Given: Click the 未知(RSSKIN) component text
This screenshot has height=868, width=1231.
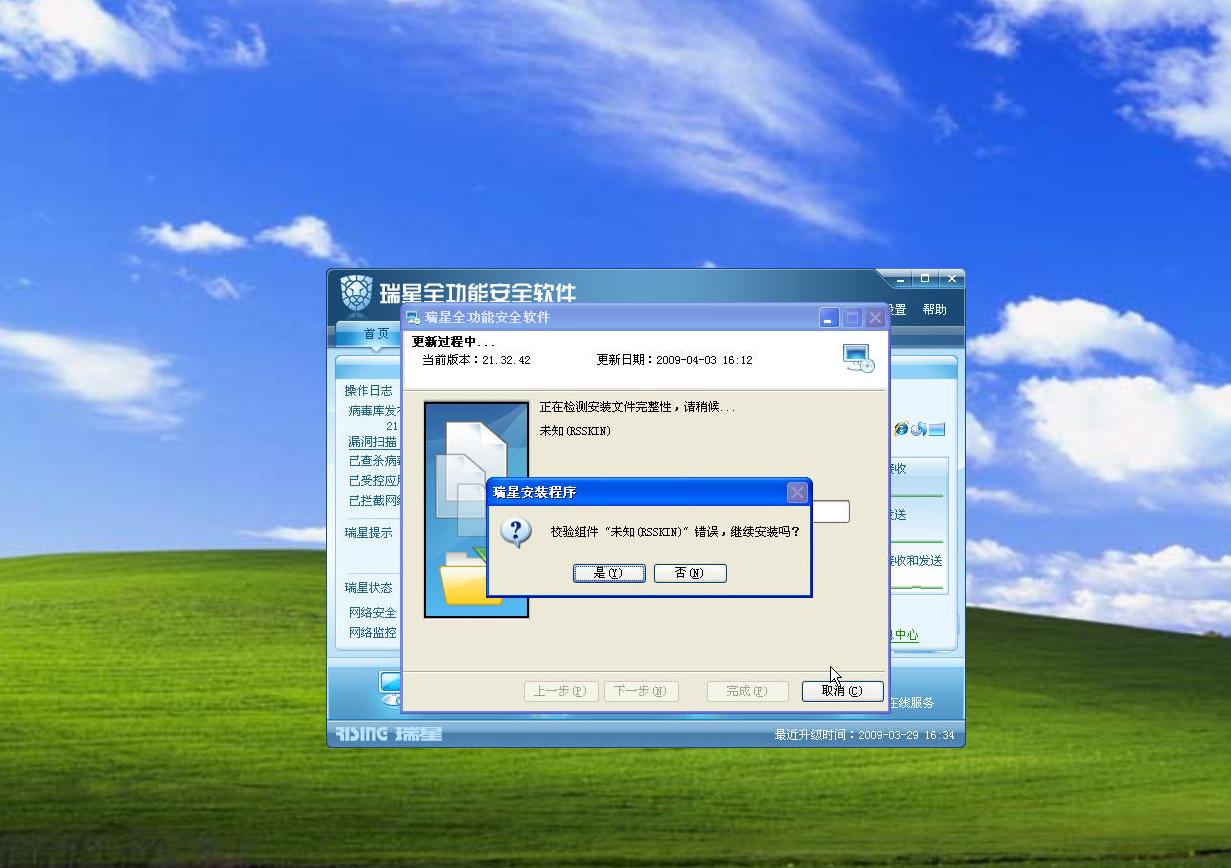Looking at the screenshot, I should click(575, 431).
